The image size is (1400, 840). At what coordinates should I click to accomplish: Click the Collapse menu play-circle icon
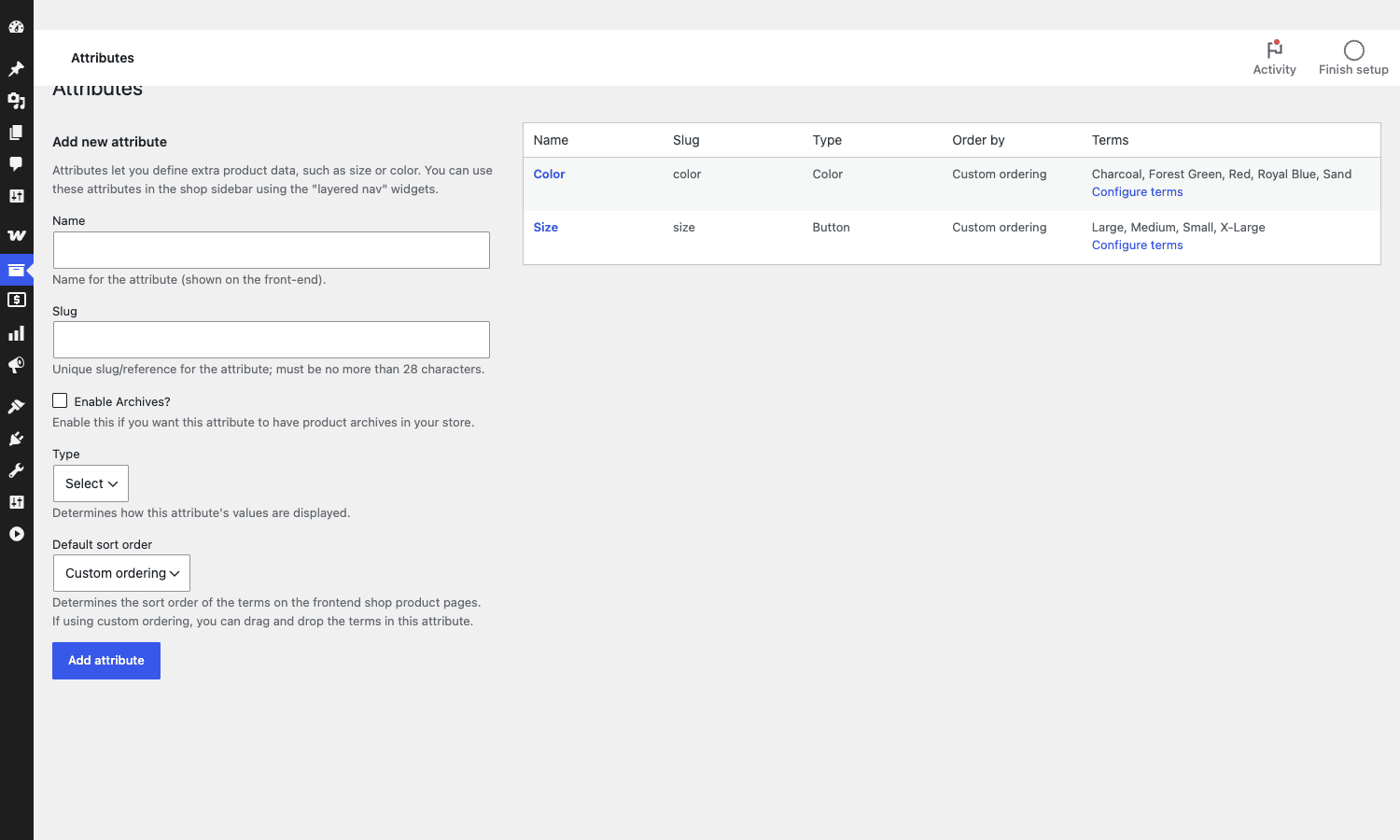[16, 534]
